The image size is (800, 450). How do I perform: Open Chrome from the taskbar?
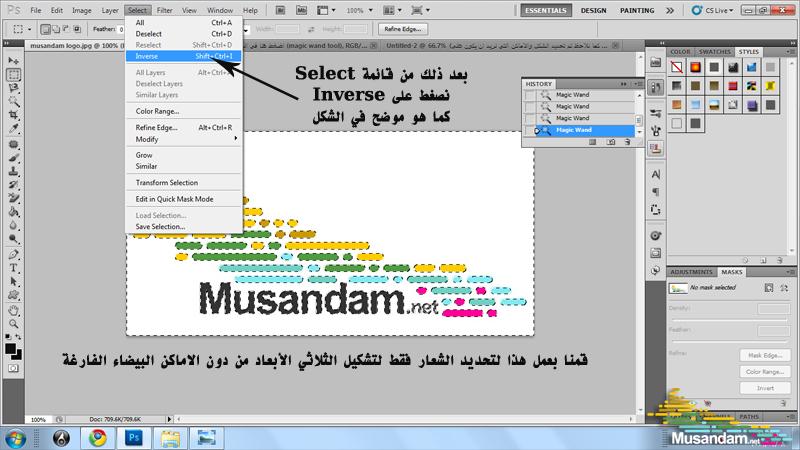coord(98,438)
